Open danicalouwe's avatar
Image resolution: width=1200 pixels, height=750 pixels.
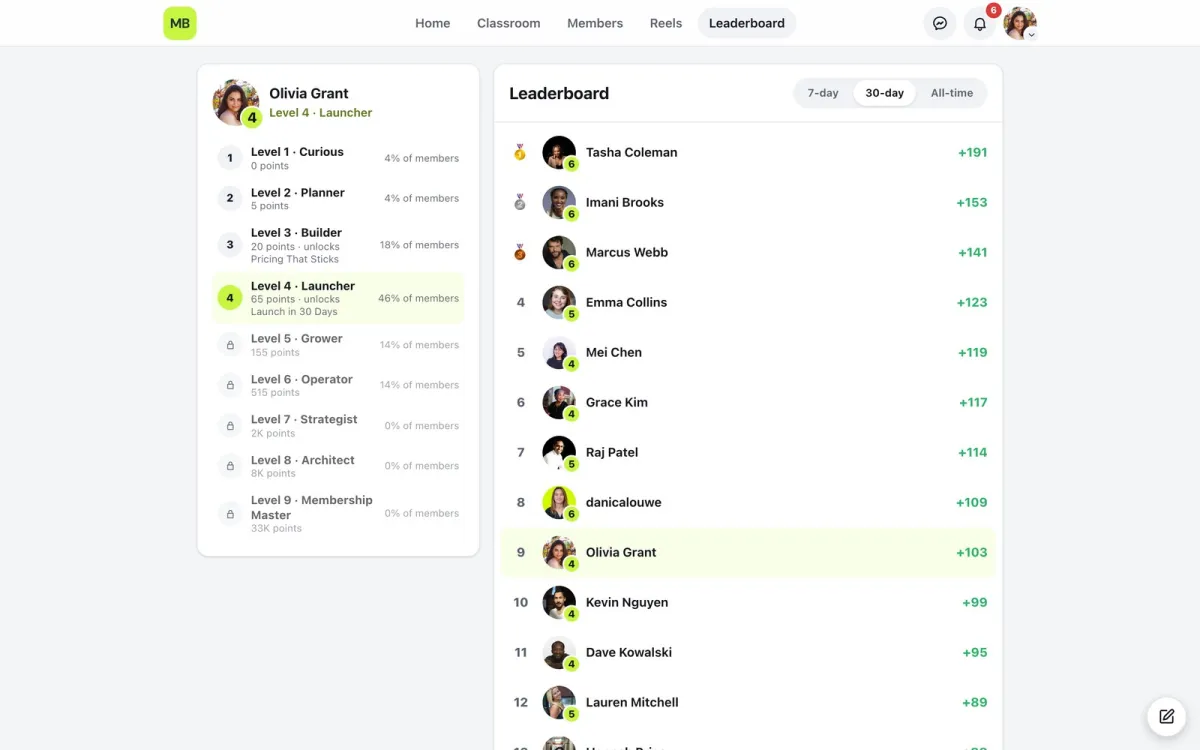tap(559, 502)
